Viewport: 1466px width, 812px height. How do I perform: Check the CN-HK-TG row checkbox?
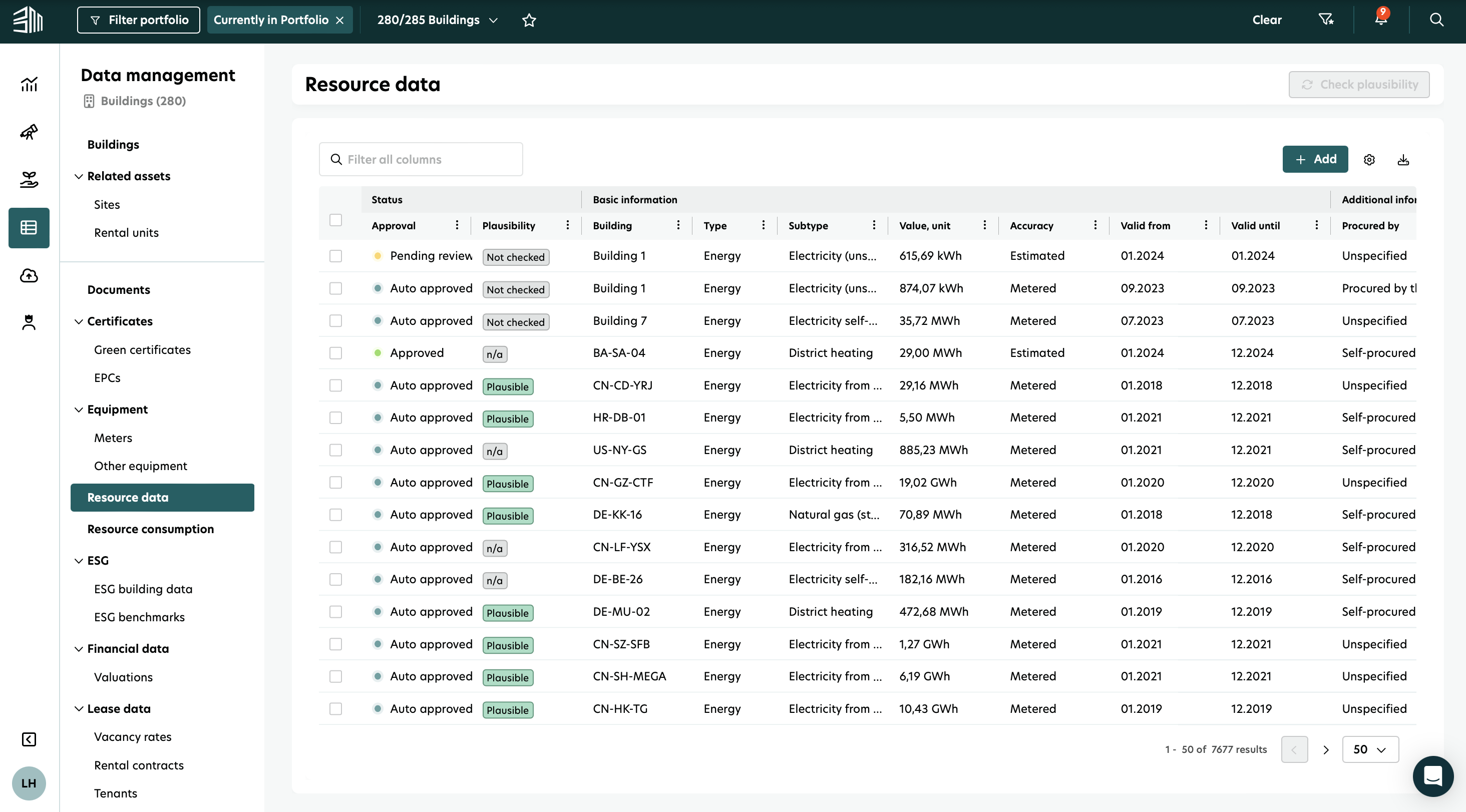[336, 708]
